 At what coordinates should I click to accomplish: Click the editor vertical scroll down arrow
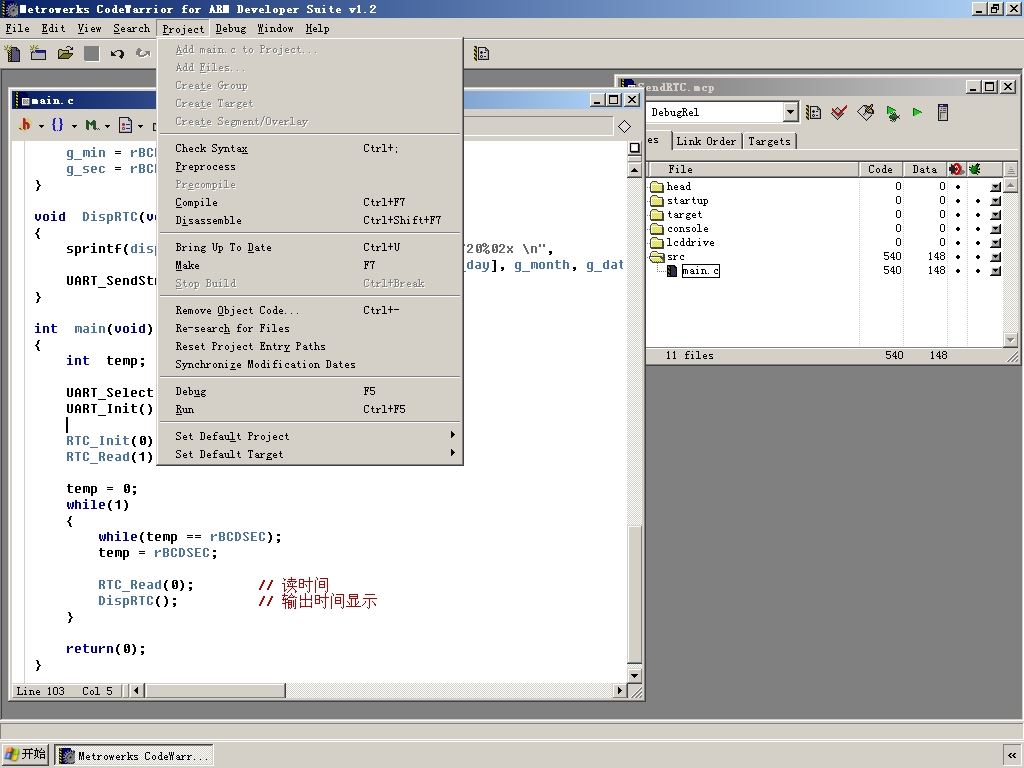pos(634,675)
